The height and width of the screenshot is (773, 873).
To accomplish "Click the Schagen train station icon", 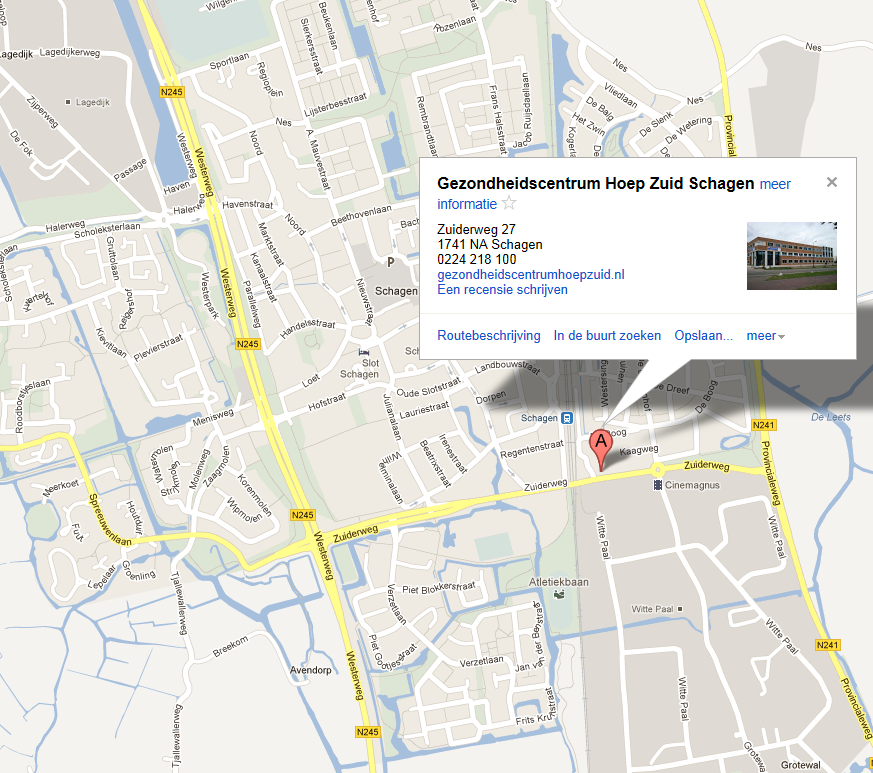I will pyautogui.click(x=567, y=418).
